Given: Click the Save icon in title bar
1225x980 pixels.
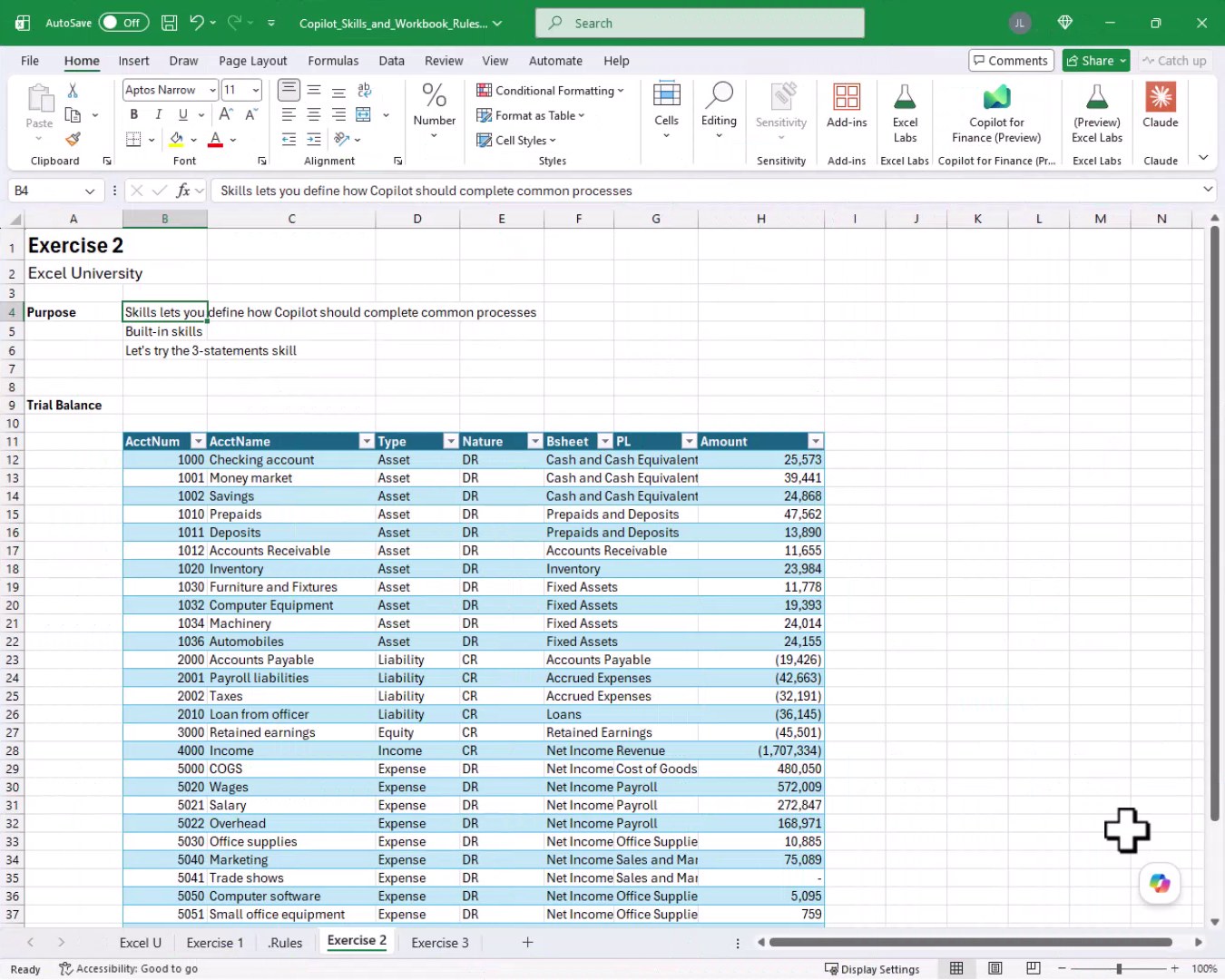Looking at the screenshot, I should (x=169, y=23).
